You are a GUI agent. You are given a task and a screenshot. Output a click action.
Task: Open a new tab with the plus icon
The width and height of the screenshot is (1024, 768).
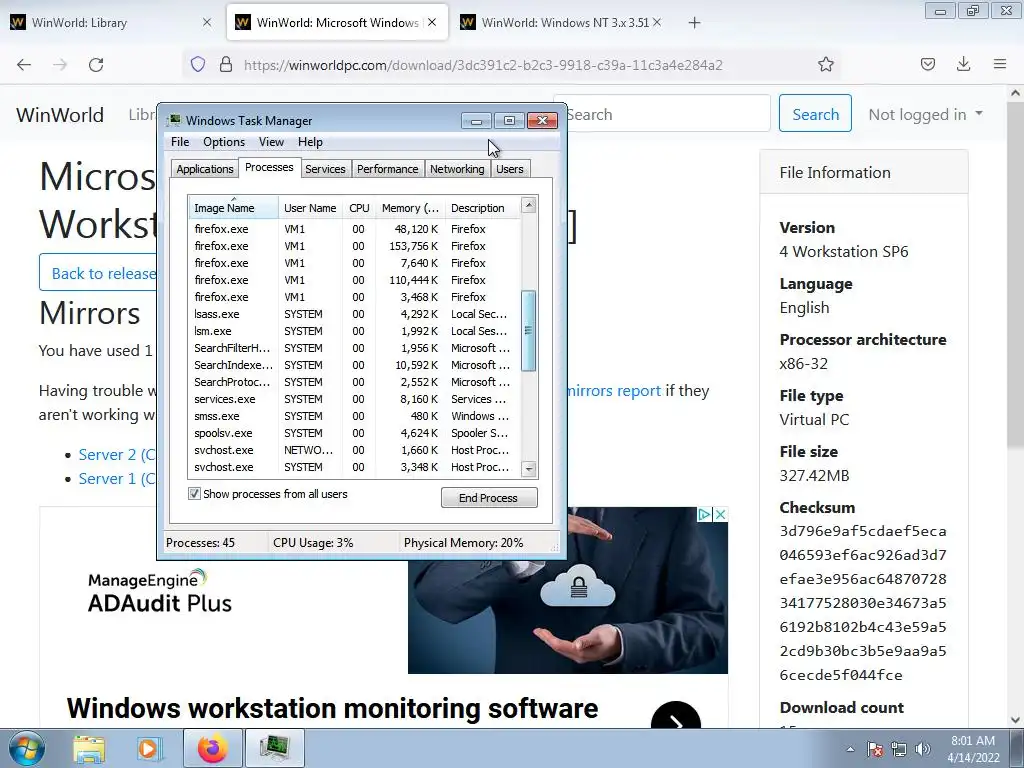coord(694,23)
